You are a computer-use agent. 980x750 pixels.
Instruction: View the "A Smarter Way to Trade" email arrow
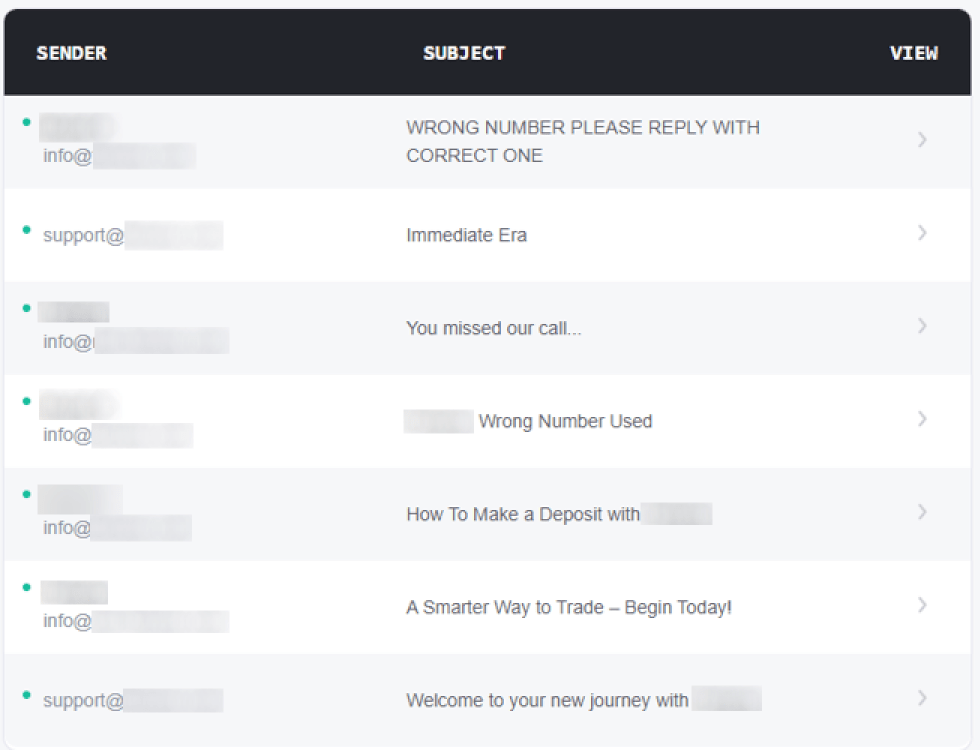(922, 605)
